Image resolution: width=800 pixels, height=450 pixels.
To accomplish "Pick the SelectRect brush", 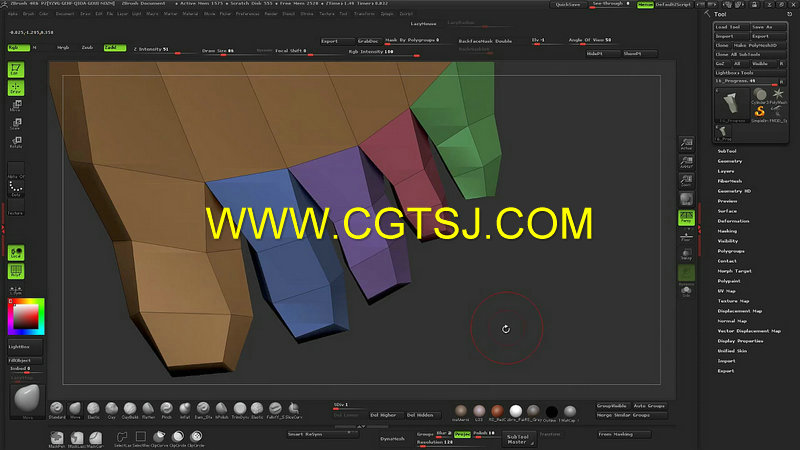I will [140, 439].
